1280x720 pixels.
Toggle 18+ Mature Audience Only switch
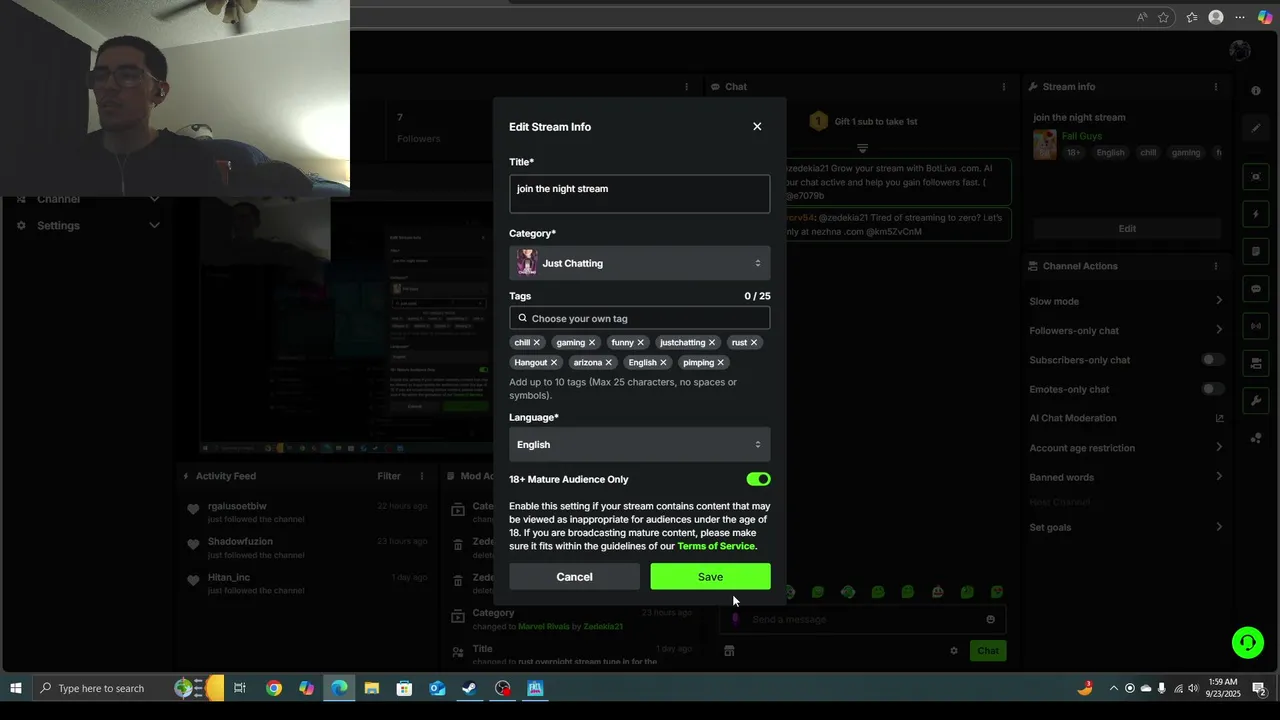(758, 479)
